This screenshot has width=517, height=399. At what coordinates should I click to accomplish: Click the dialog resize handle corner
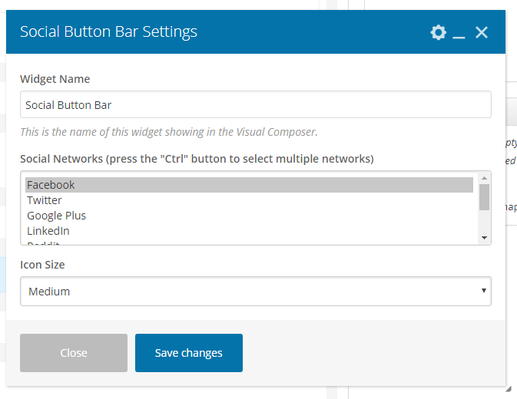coord(508,389)
